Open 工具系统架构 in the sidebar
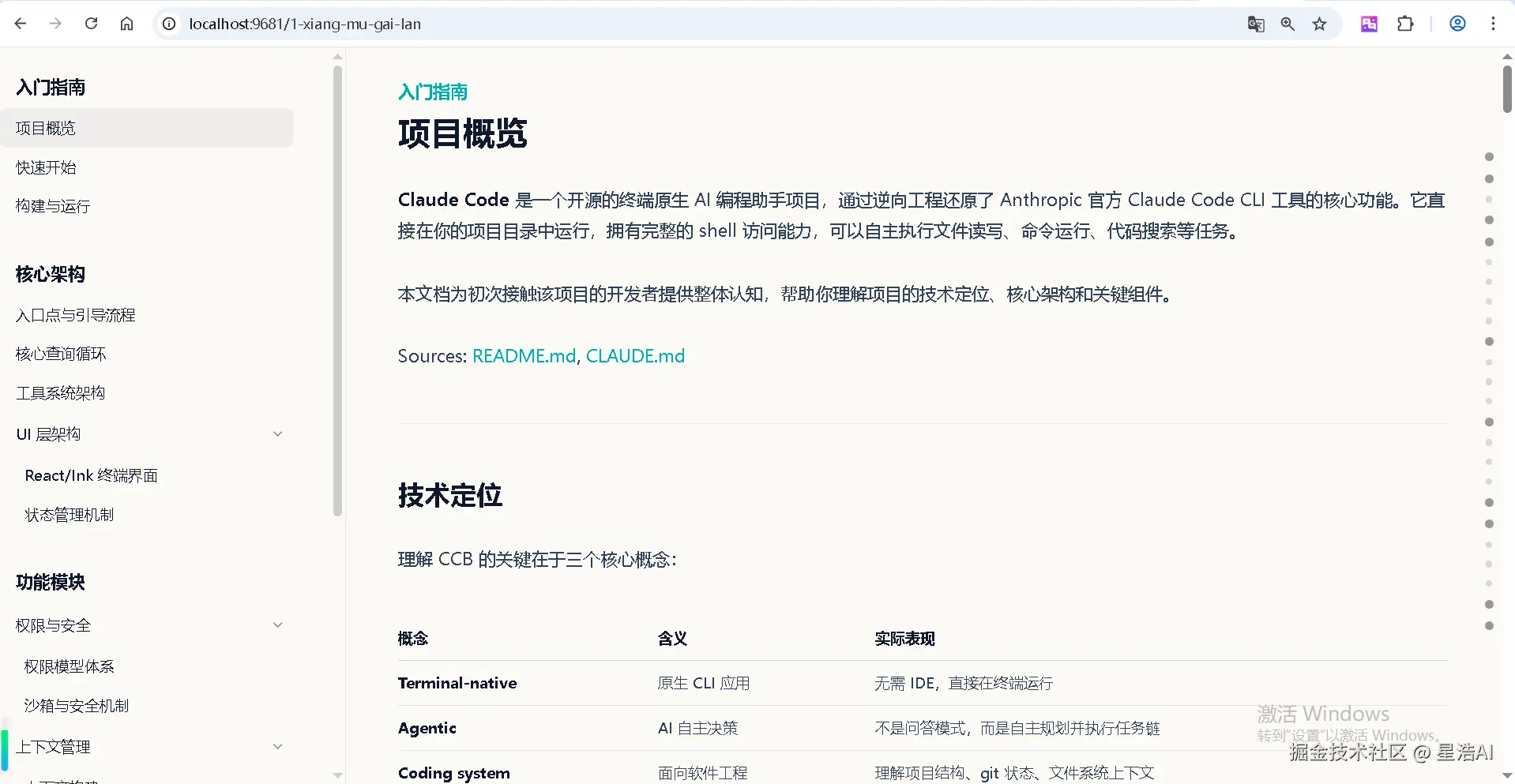 click(61, 392)
